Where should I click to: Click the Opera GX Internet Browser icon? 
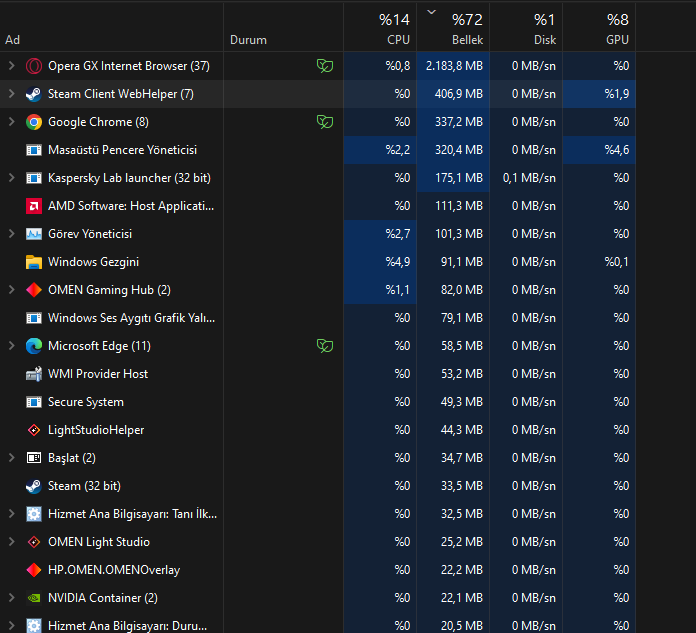click(34, 66)
